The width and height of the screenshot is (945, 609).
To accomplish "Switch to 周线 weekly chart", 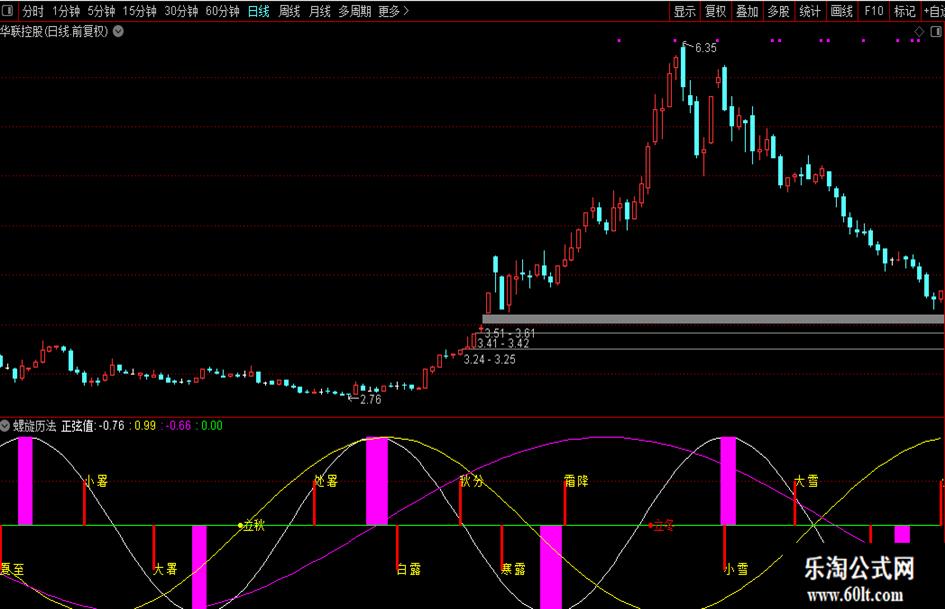I will pos(289,11).
